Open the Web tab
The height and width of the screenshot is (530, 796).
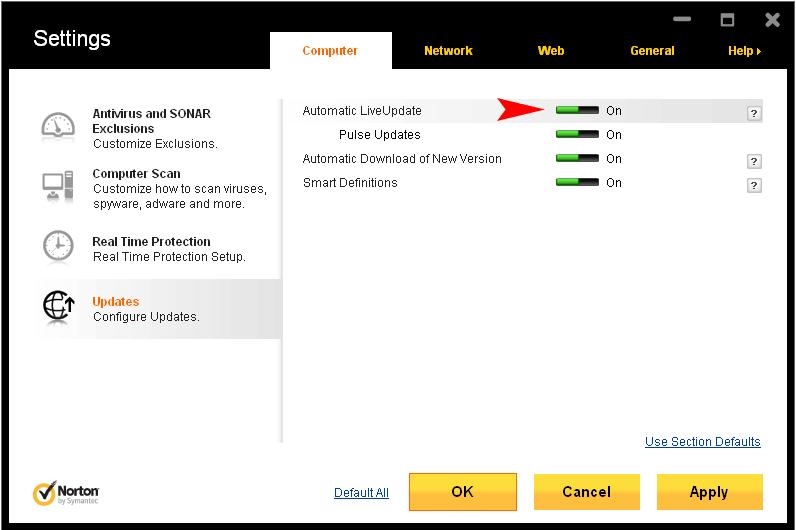click(x=551, y=51)
